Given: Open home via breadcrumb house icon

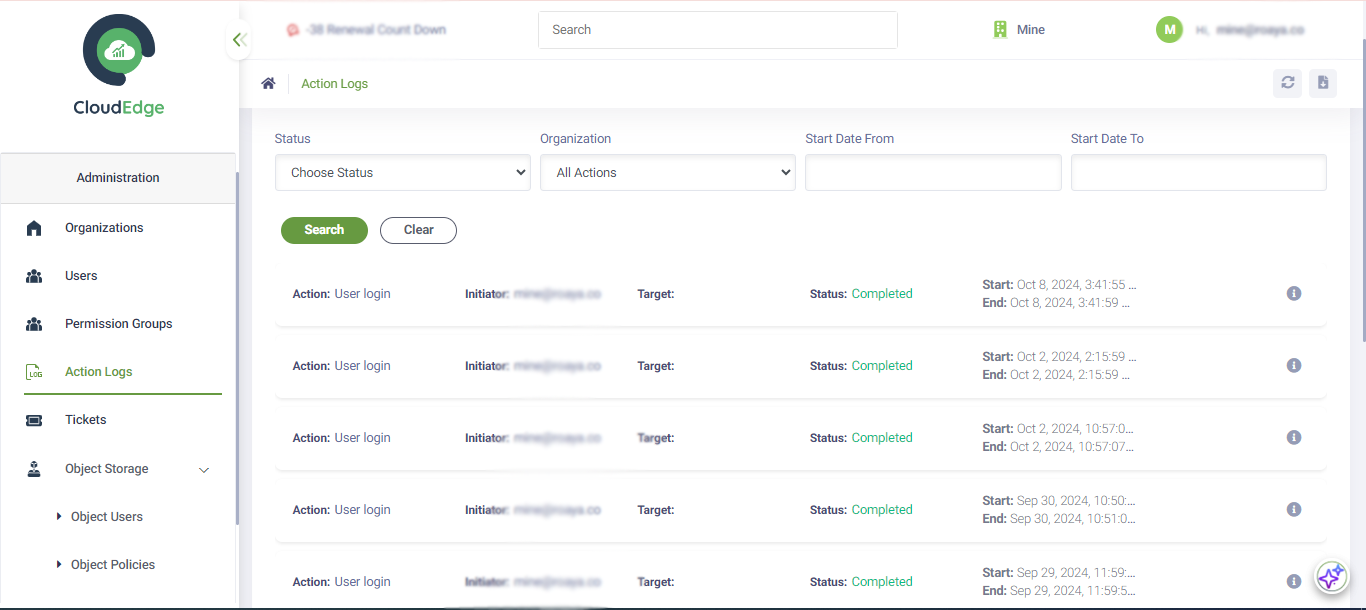Looking at the screenshot, I should click(x=268, y=84).
